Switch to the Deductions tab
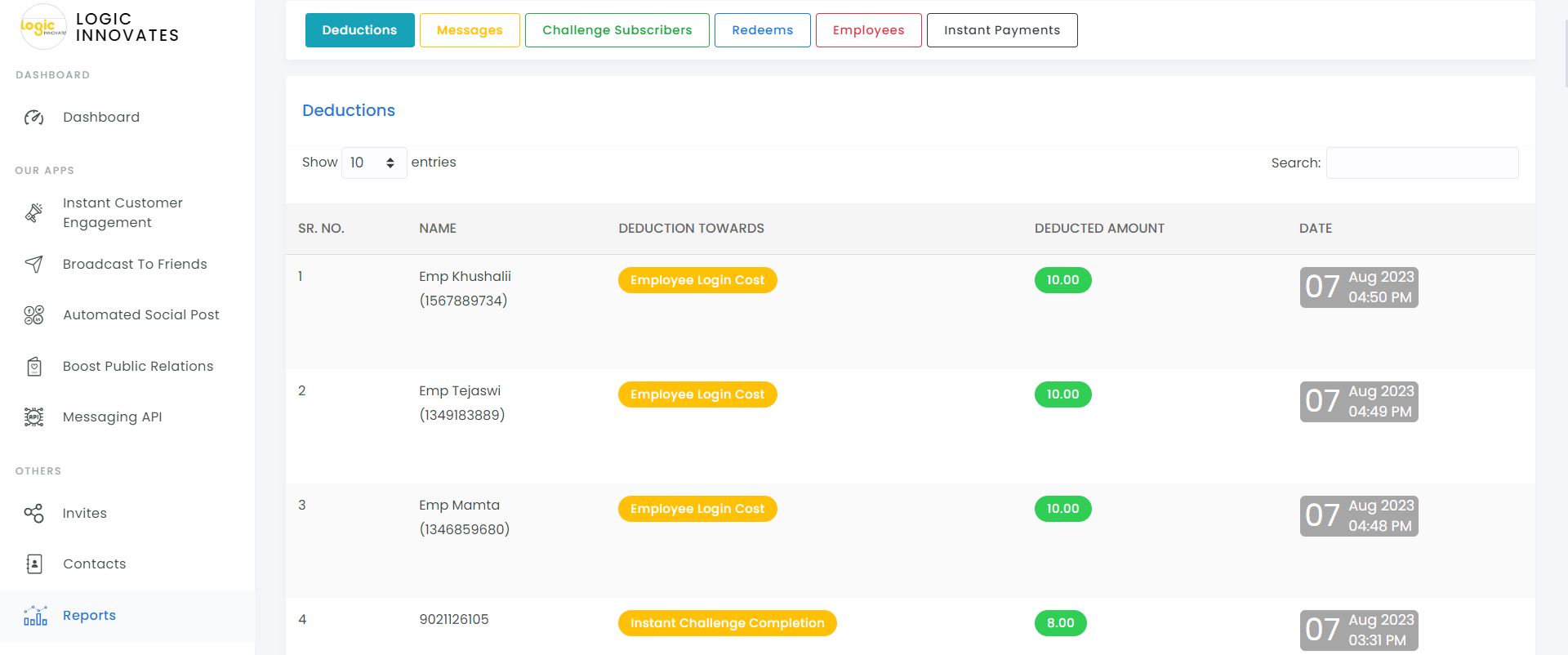 359,30
